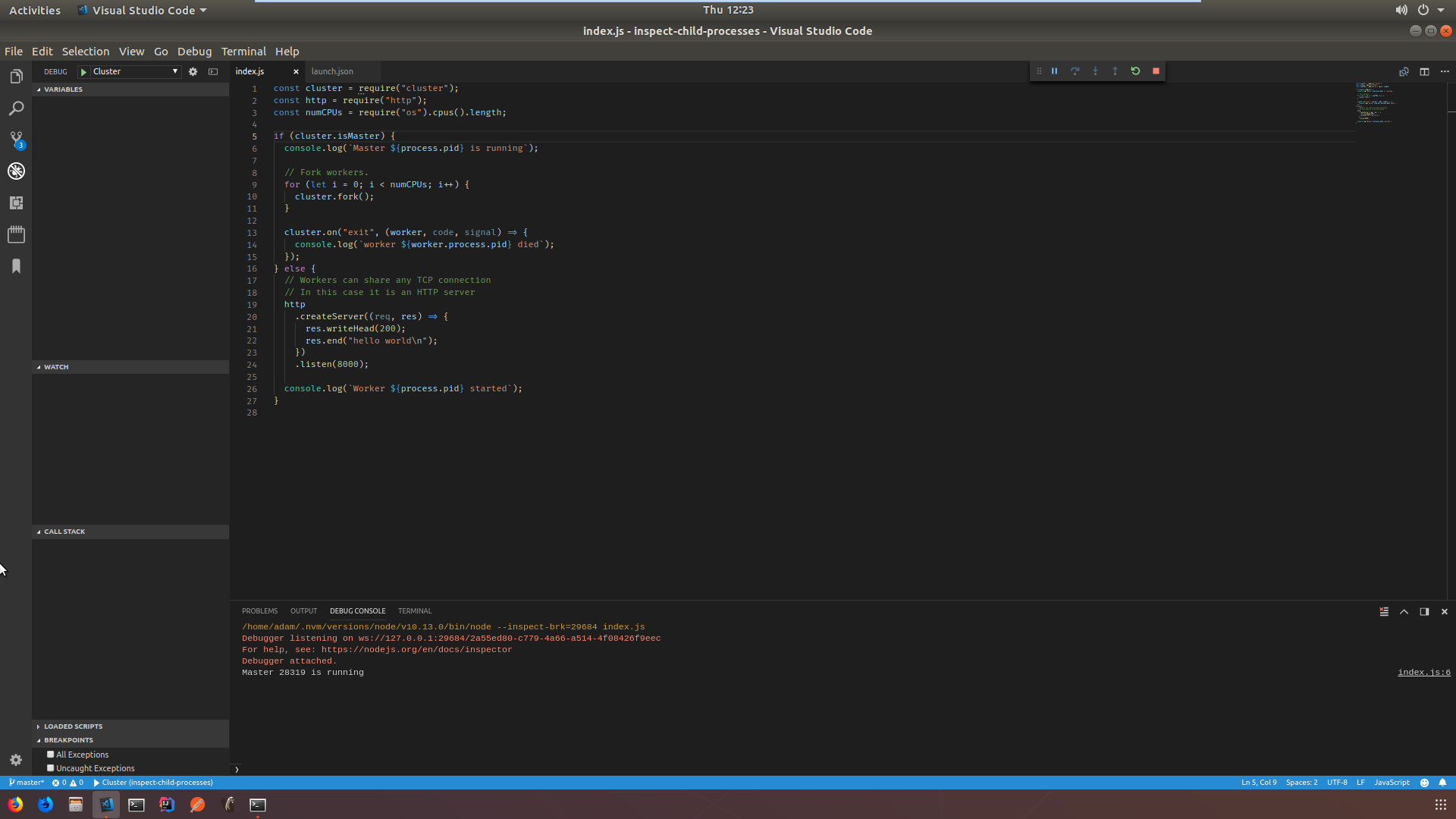Viewport: 1456px width, 819px height.
Task: Open the Source Control view showing 3 changes
Action: 16,138
